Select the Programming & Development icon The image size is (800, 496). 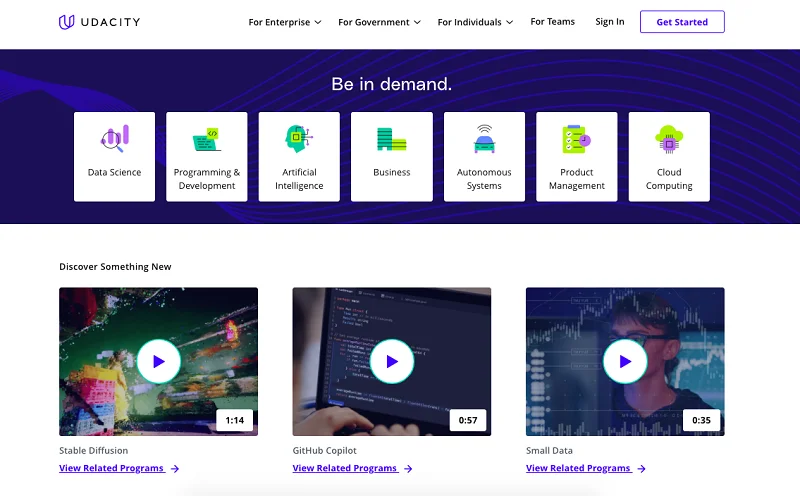point(207,139)
